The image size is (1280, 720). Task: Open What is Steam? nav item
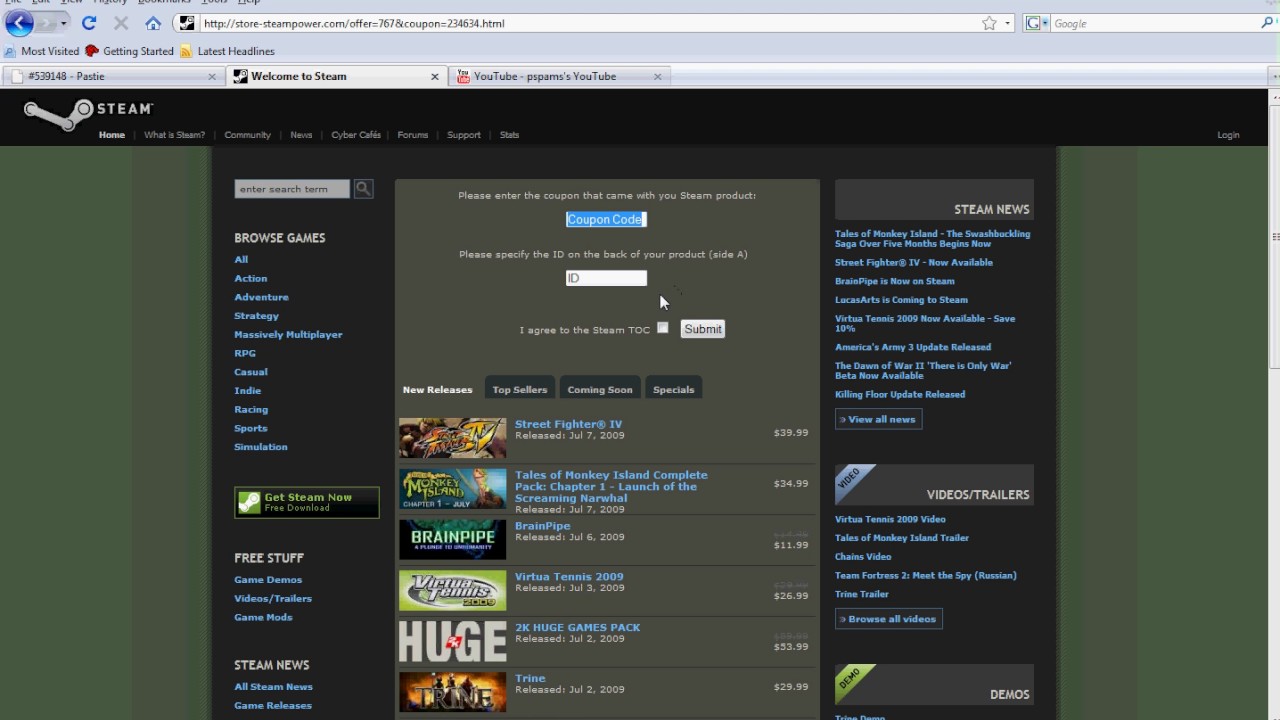click(x=174, y=135)
